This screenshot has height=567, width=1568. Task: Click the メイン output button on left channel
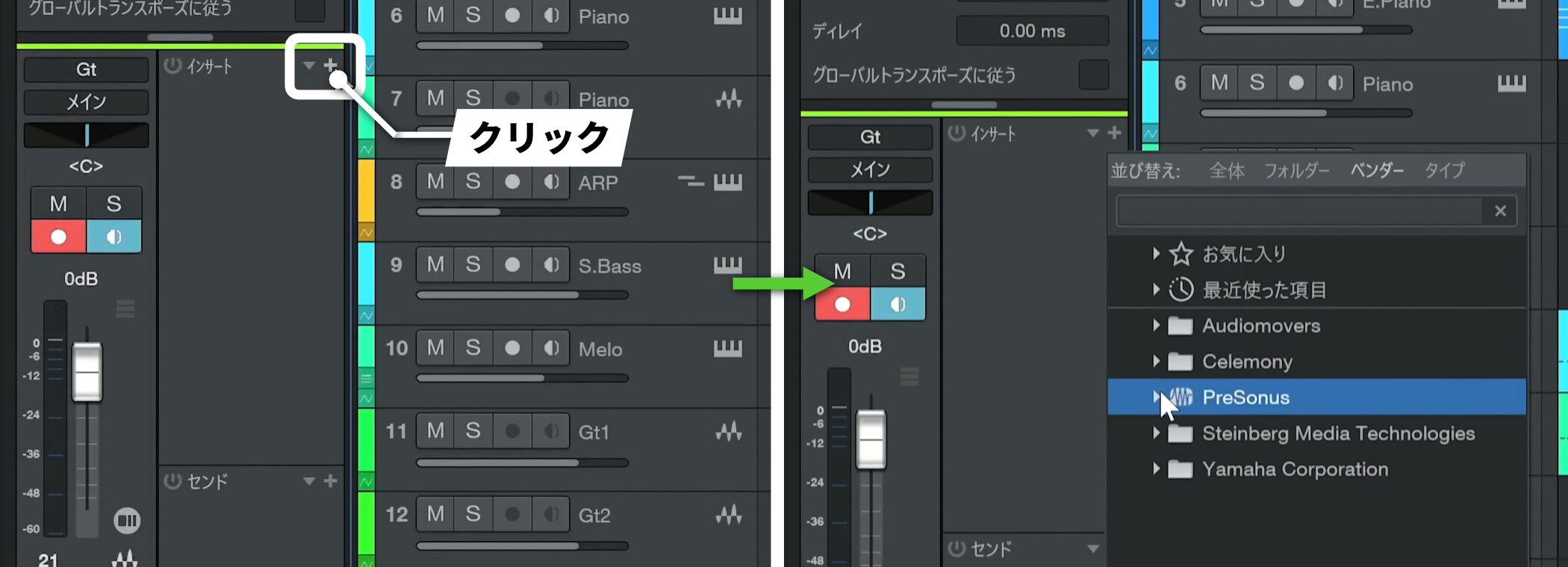pos(86,101)
